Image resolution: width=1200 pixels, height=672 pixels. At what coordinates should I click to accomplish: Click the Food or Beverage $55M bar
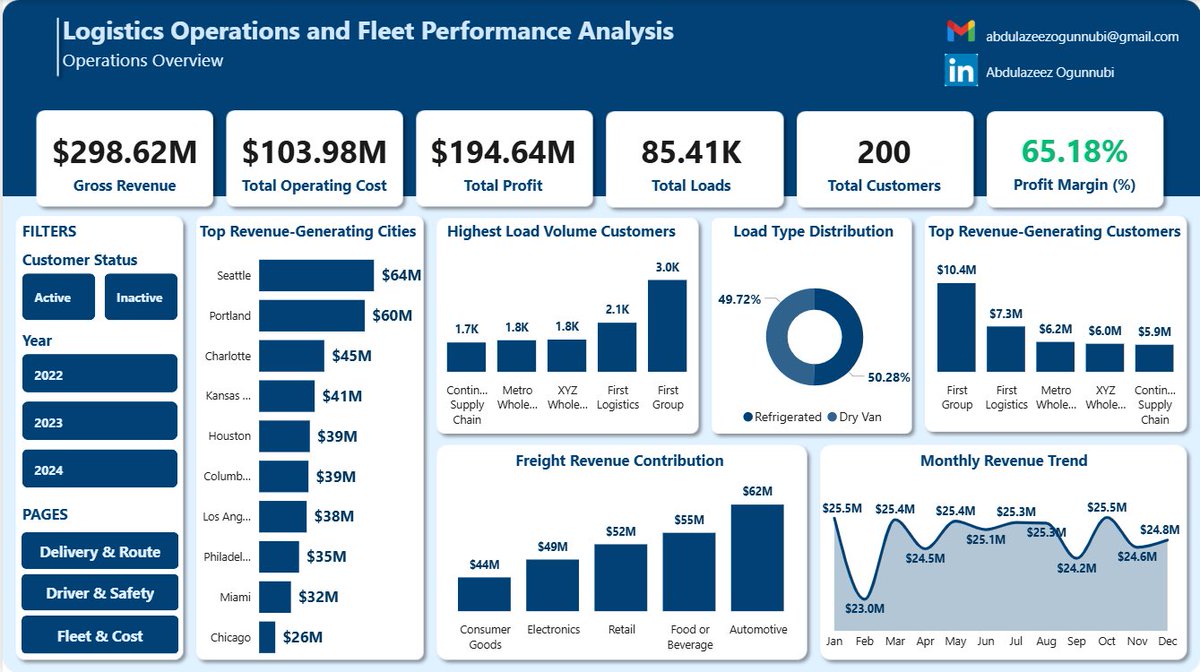pos(689,571)
